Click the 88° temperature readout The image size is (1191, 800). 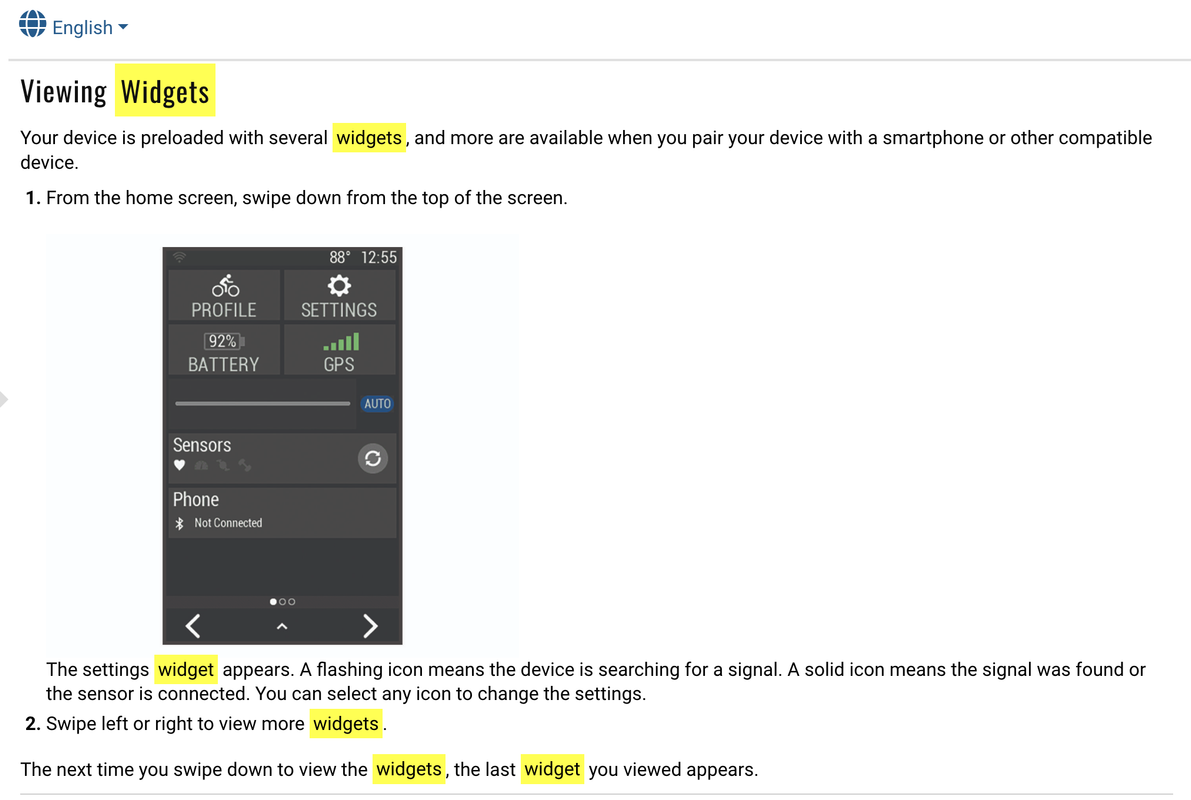click(x=340, y=258)
